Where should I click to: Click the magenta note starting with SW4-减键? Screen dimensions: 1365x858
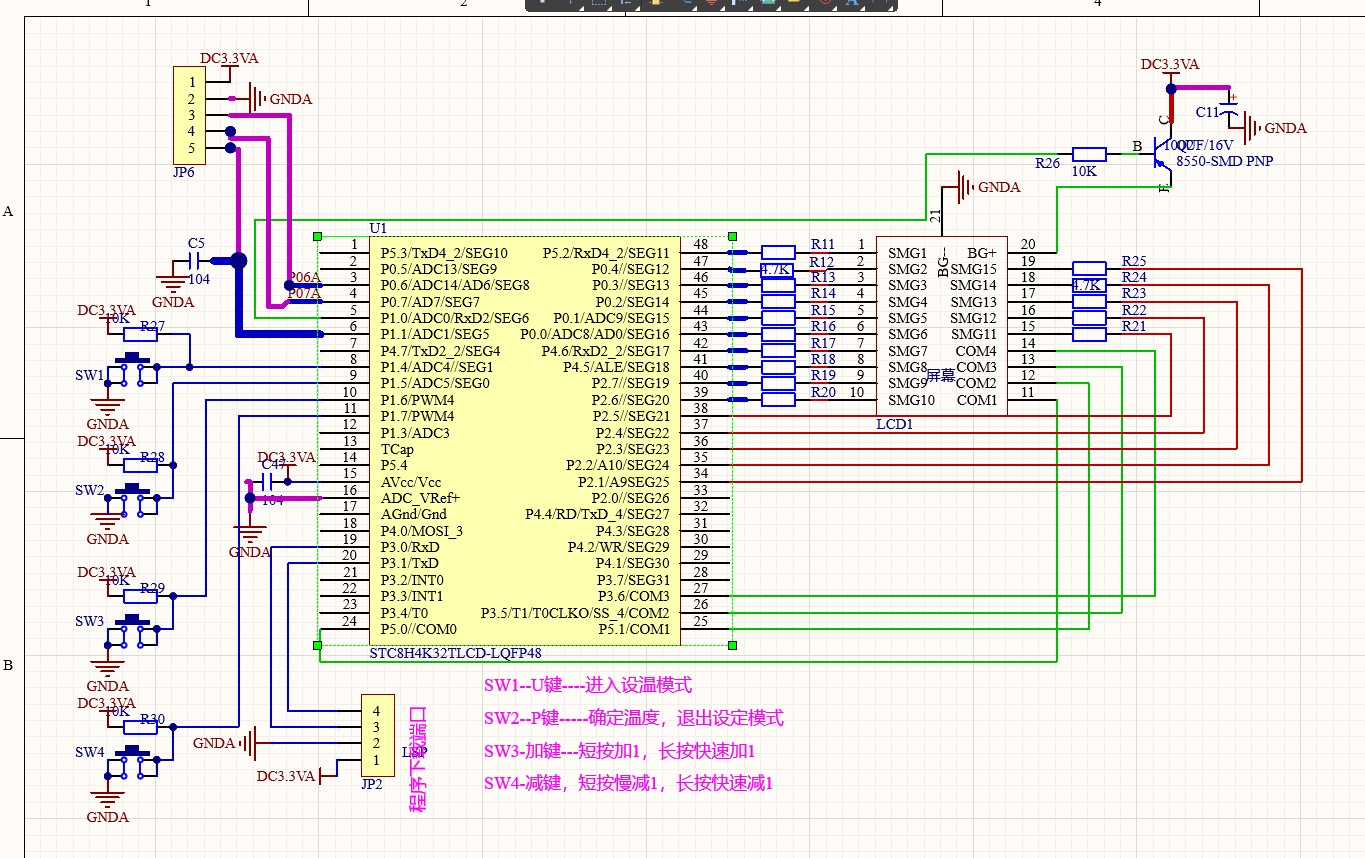[x=629, y=782]
